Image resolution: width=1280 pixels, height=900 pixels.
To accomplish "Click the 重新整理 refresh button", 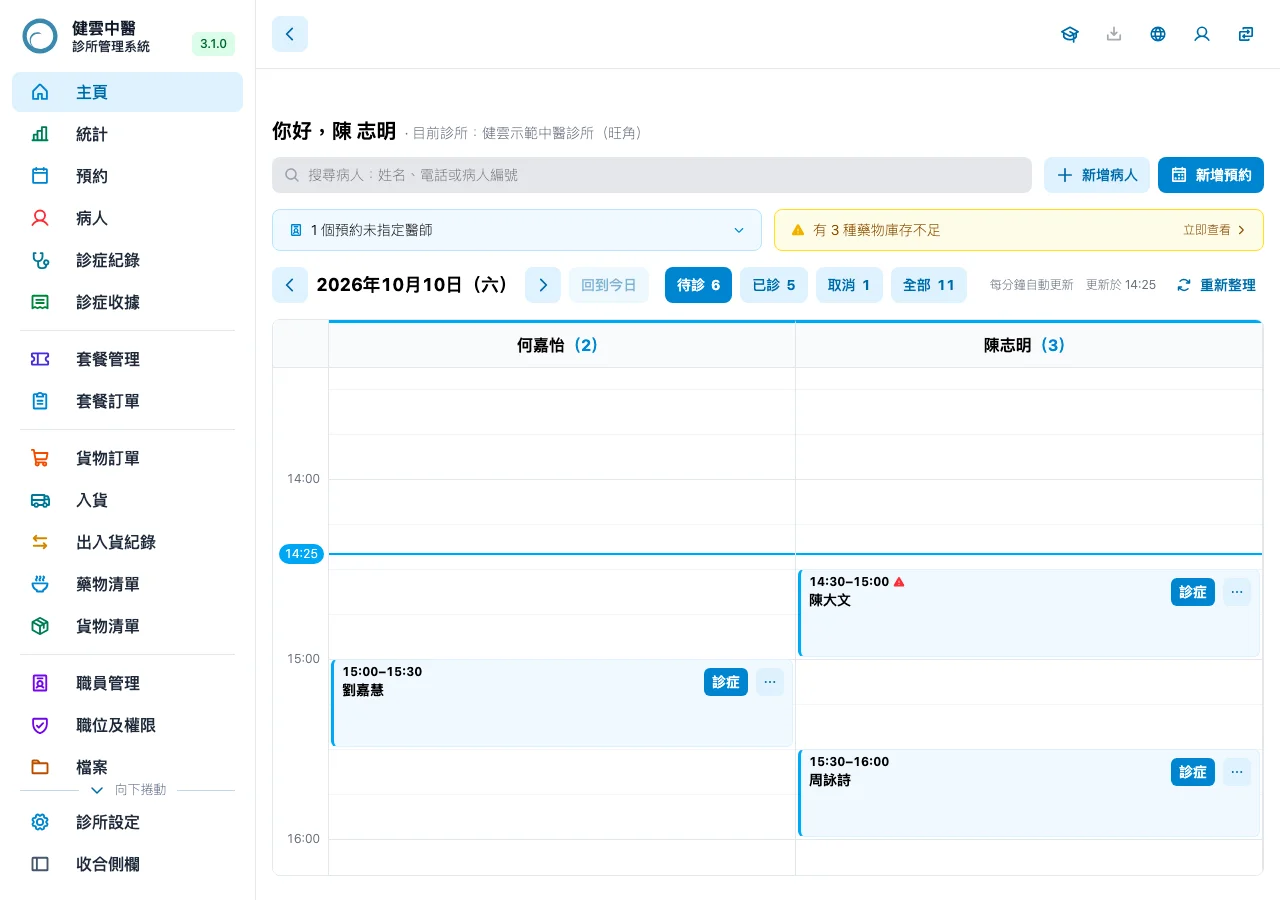I will pos(1216,285).
